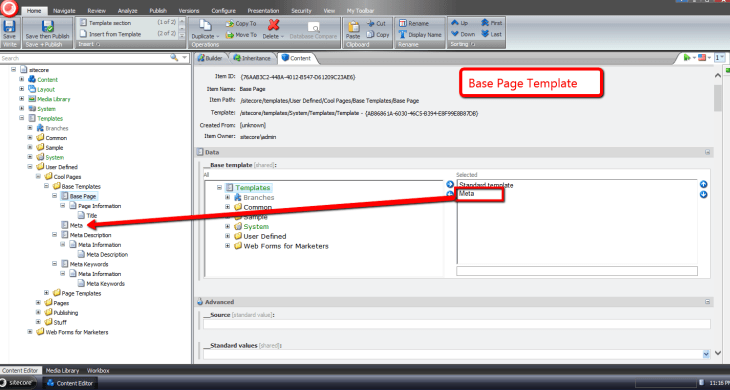Switch to the Review ribbon tab
This screenshot has width=730, height=390.
tap(97, 11)
